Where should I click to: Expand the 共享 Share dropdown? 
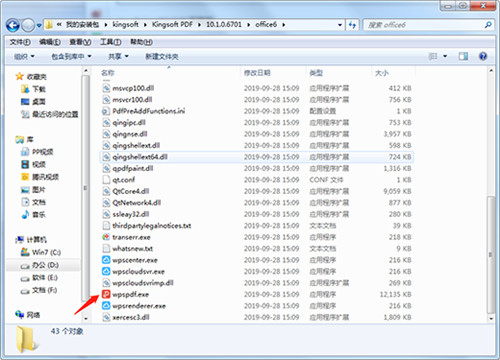pos(118,57)
